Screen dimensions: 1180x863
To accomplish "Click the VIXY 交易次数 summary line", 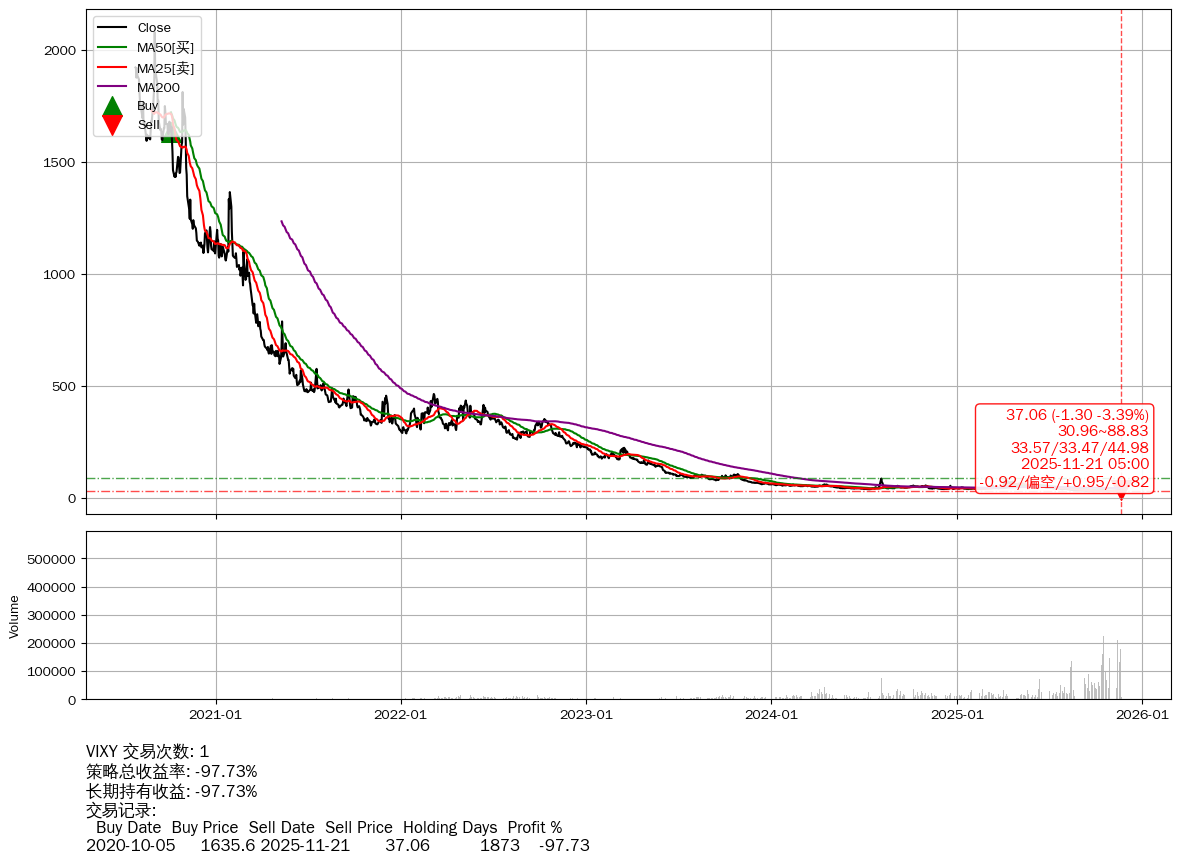I will 148,752.
